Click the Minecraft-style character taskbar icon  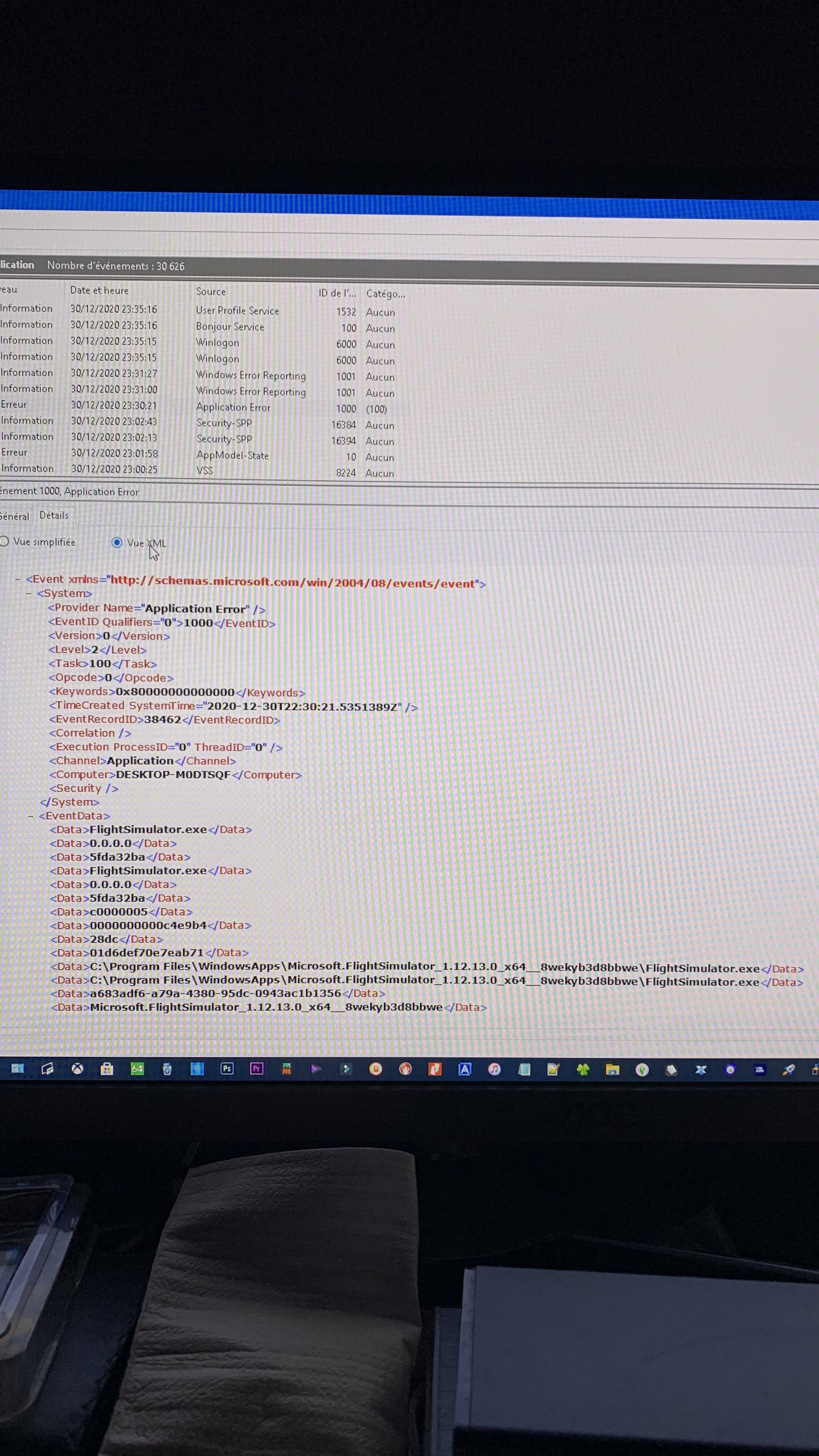pyautogui.click(x=287, y=1069)
